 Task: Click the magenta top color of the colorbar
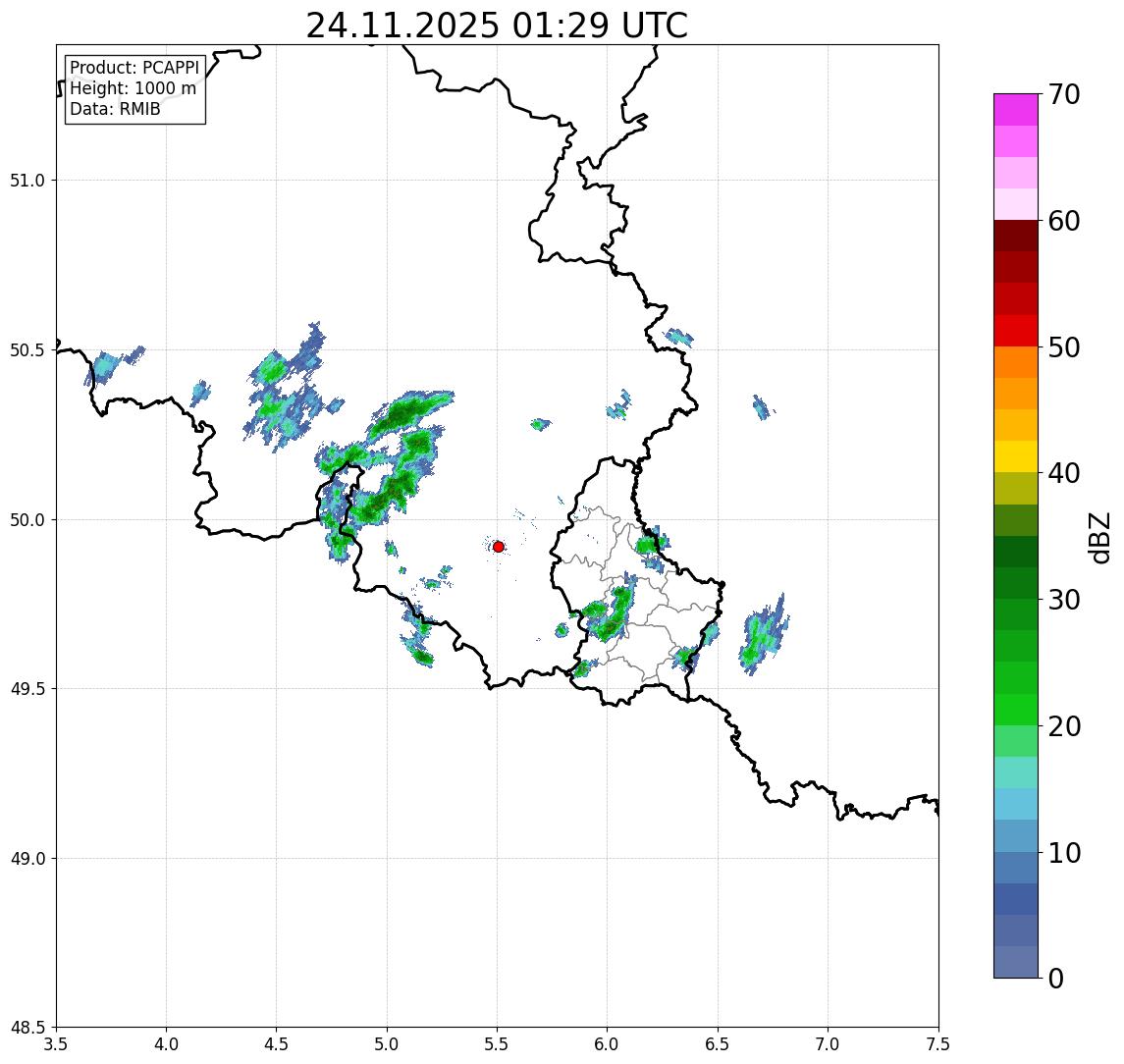pyautogui.click(x=1016, y=110)
